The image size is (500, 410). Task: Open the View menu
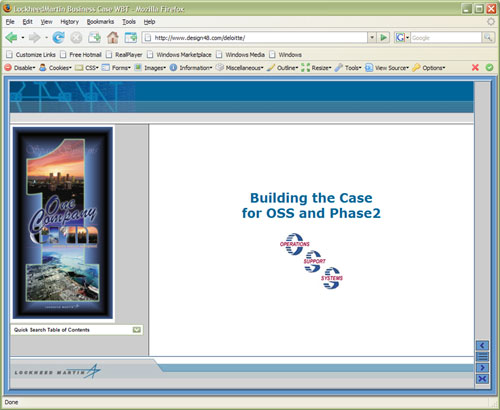pyautogui.click(x=46, y=22)
